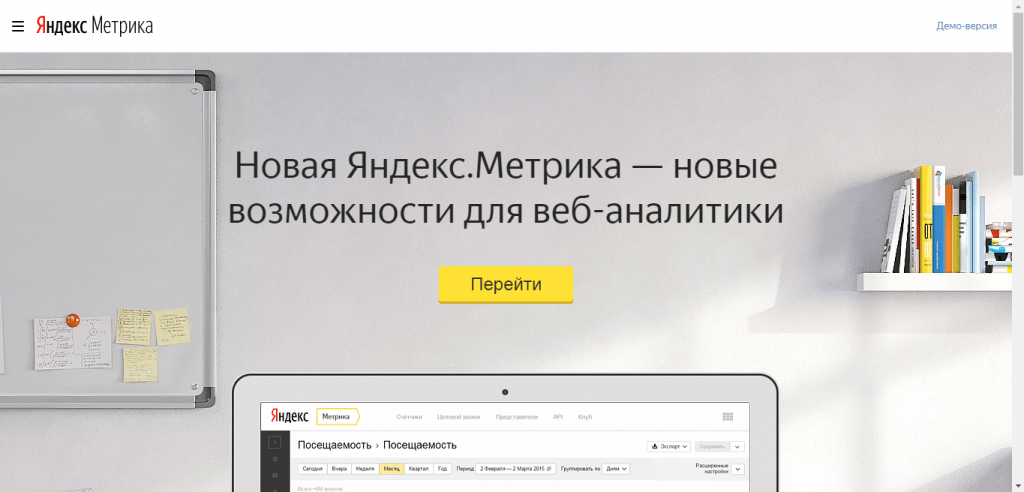The width and height of the screenshot is (1024, 492).
Task: Click Клуб in the laptop preview
Action: pos(585,417)
